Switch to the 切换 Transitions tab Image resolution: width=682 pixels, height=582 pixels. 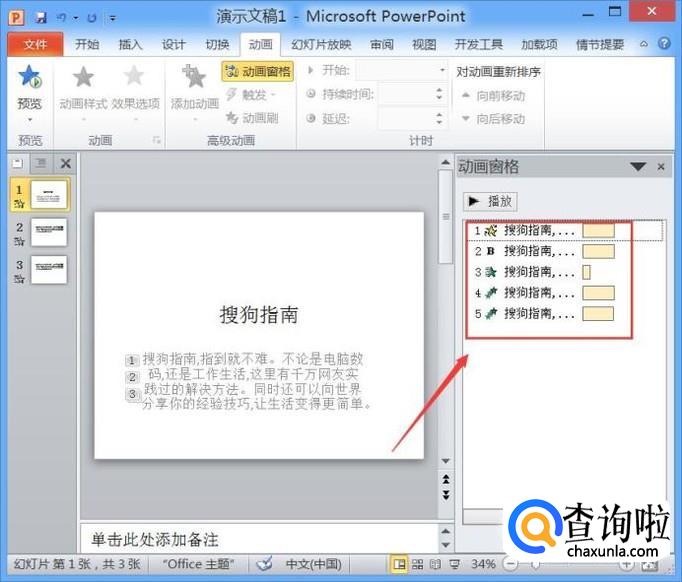tap(217, 44)
